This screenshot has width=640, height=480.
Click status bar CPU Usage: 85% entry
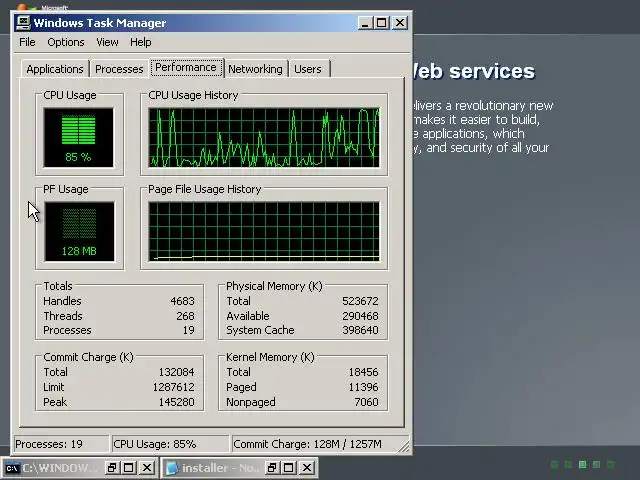click(170, 444)
